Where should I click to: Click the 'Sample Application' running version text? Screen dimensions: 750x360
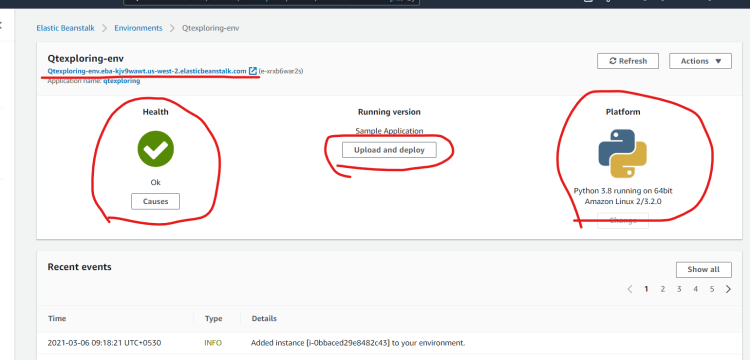(x=389, y=131)
